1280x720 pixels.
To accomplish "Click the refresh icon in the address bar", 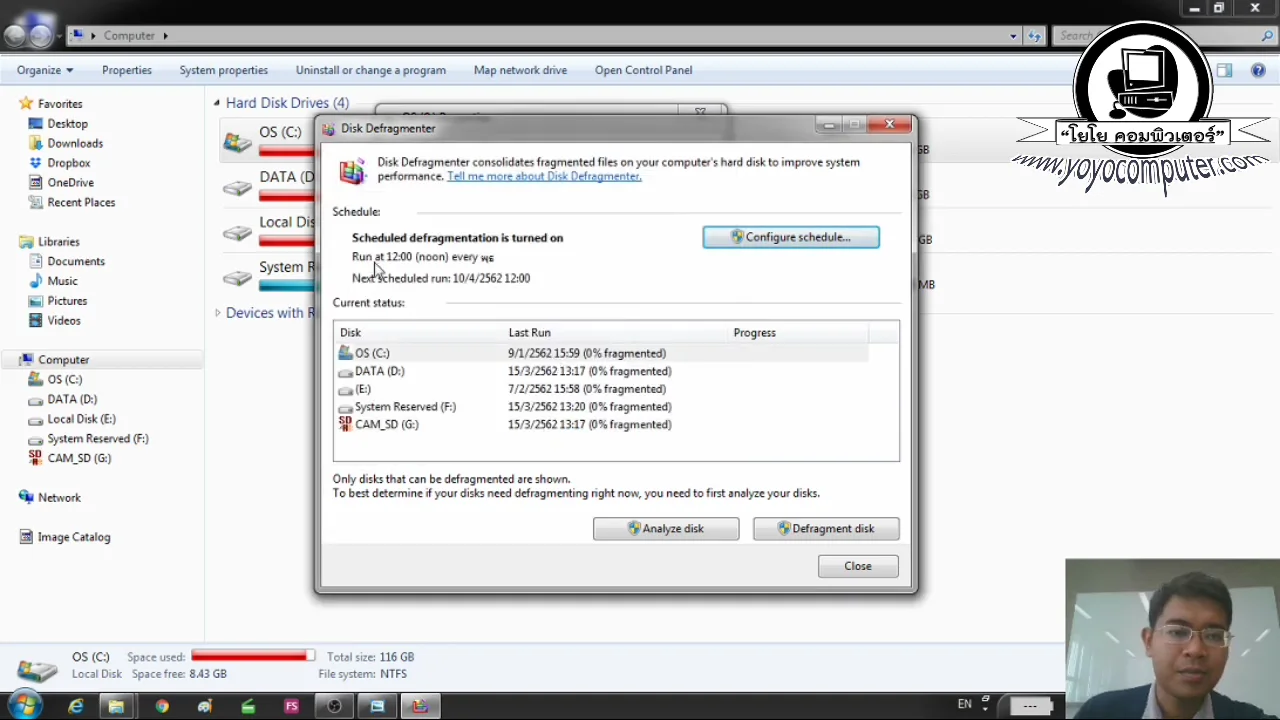I will (x=1035, y=35).
